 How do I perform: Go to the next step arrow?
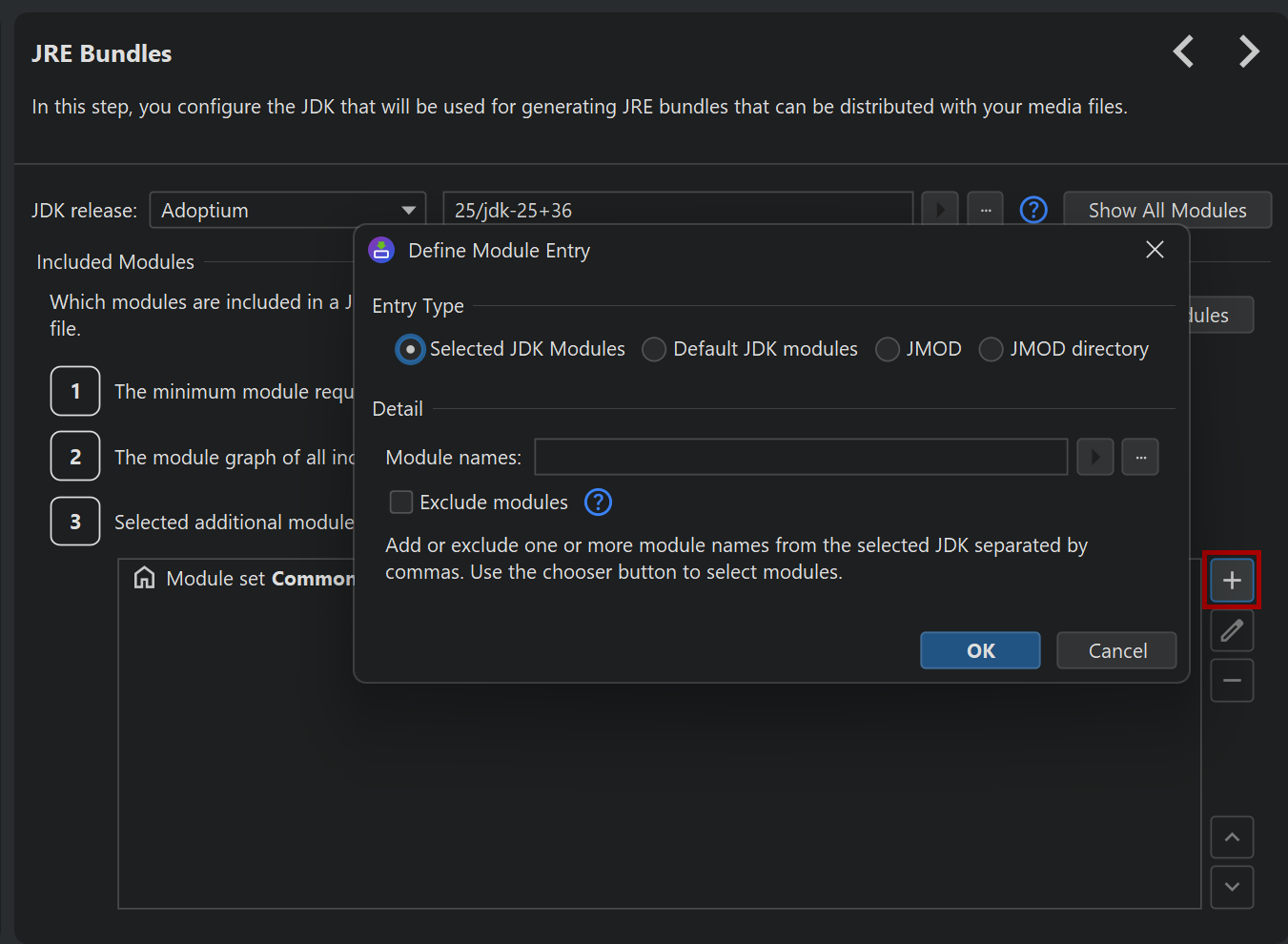pyautogui.click(x=1249, y=51)
